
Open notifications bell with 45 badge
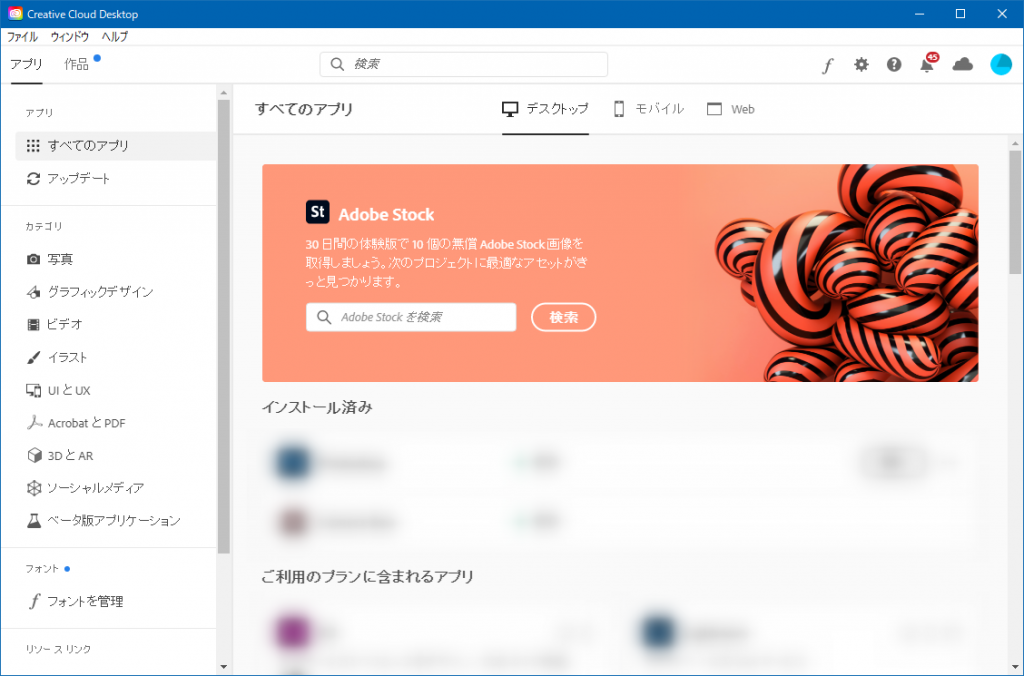coord(928,63)
